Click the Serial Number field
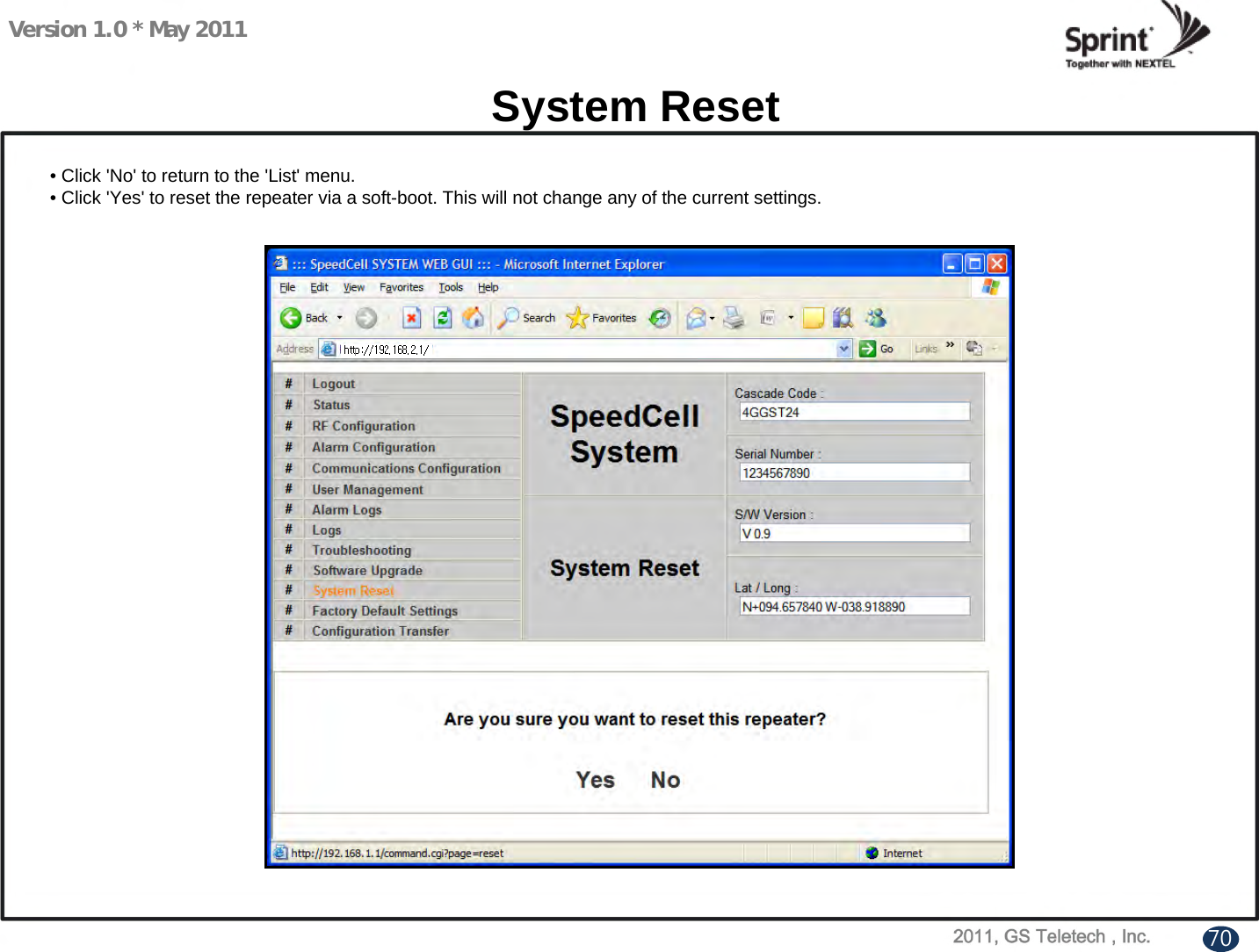This screenshot has height=952, width=1259. (x=855, y=472)
